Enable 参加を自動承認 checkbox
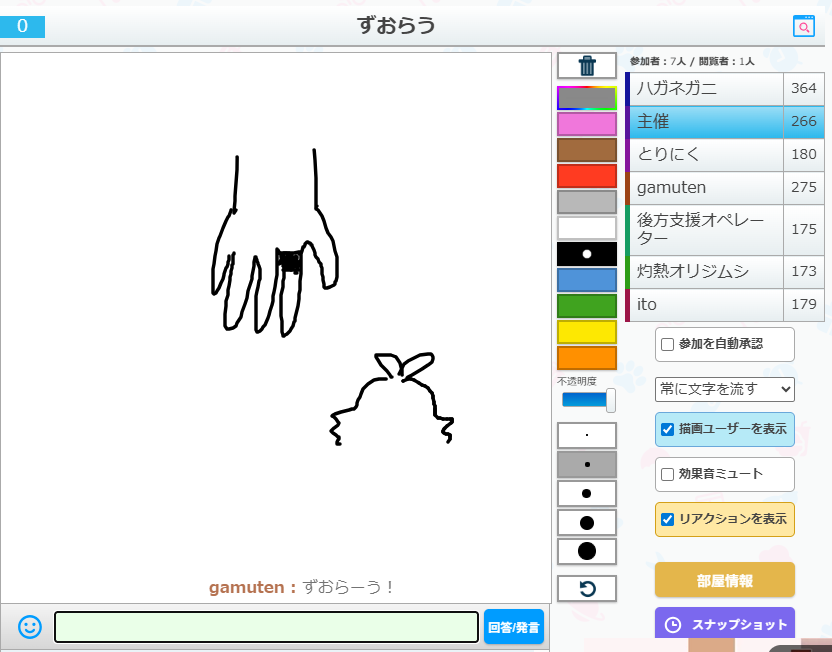 click(668, 344)
